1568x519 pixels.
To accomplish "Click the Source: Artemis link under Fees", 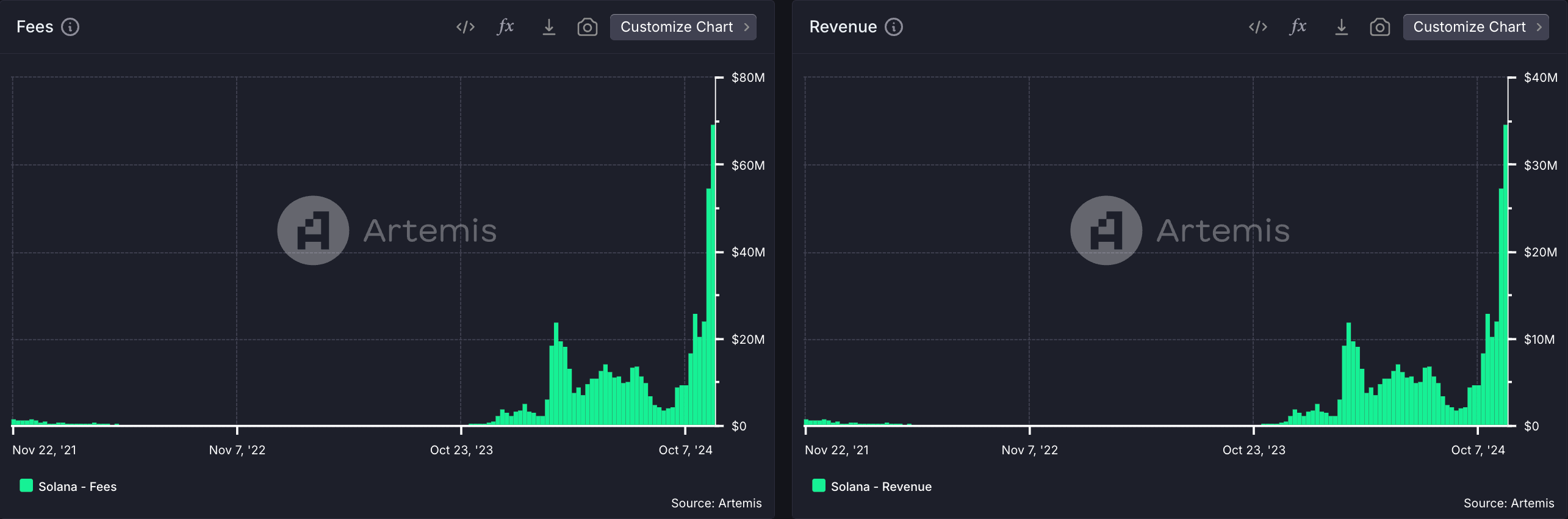I will (716, 503).
